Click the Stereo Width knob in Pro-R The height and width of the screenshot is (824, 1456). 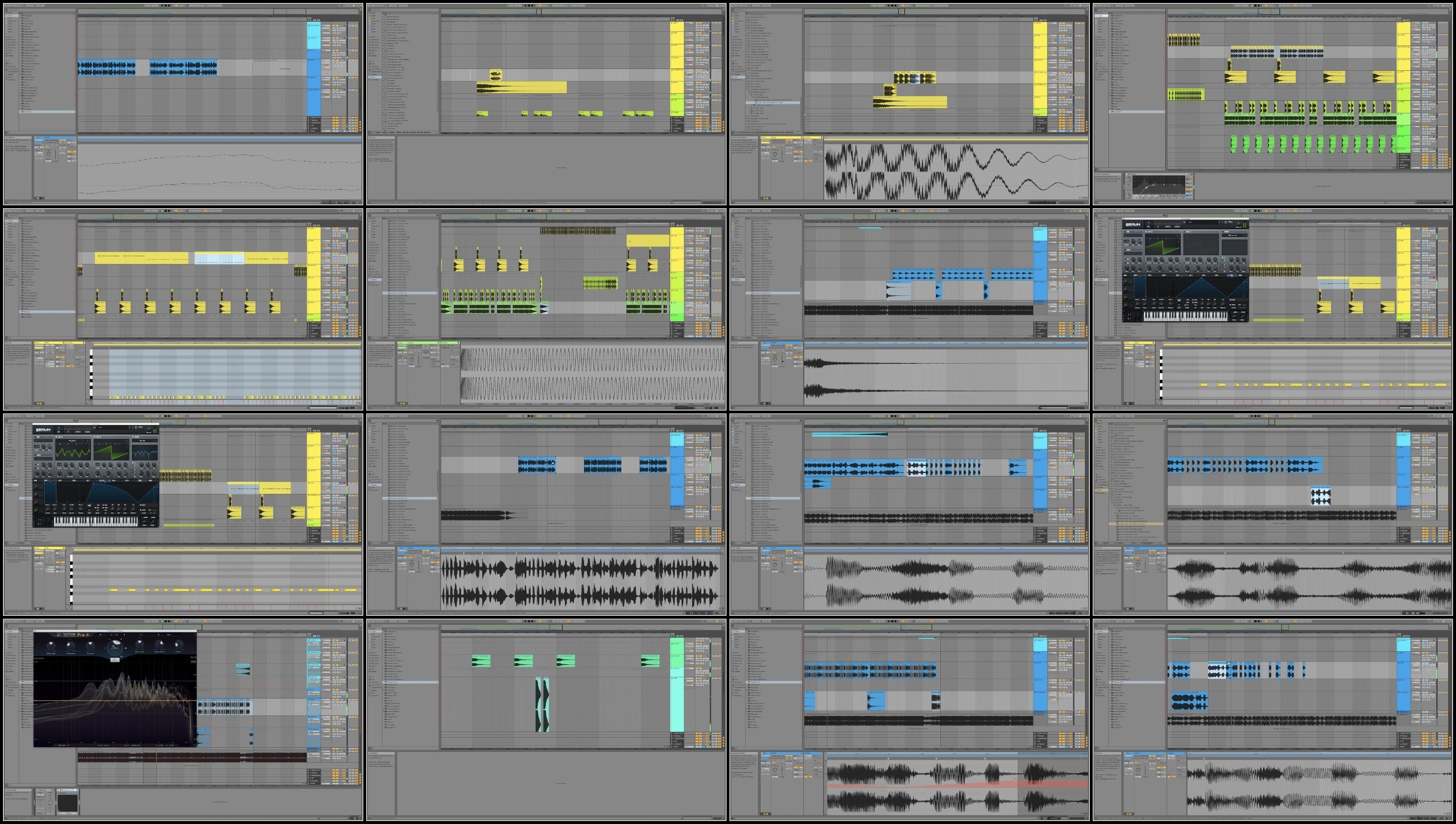tap(160, 646)
